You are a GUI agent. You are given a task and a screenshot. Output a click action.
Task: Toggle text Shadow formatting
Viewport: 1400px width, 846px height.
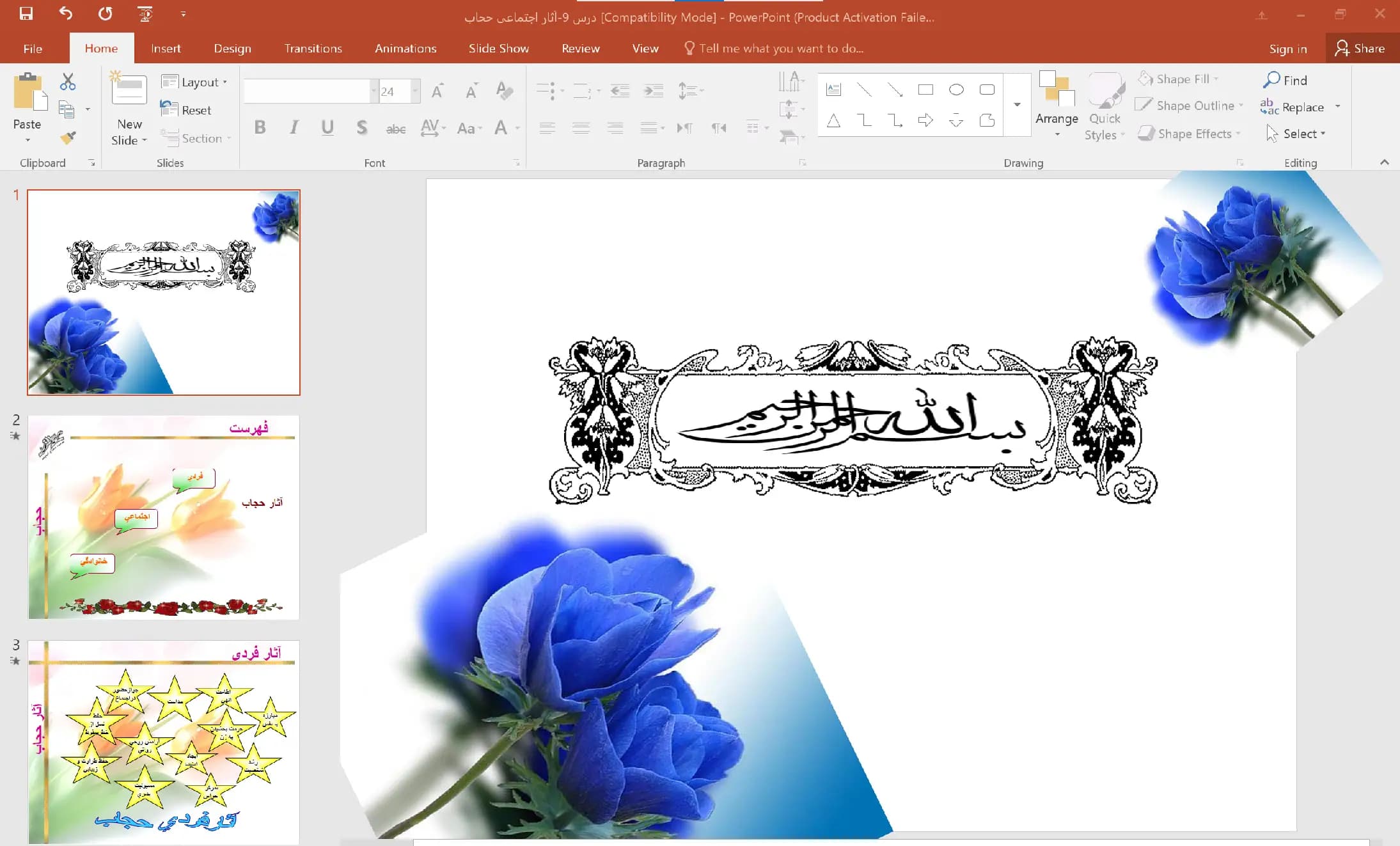[361, 127]
